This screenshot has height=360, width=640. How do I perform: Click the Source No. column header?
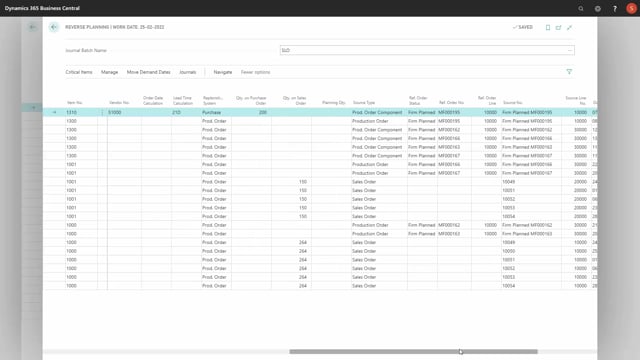click(513, 103)
